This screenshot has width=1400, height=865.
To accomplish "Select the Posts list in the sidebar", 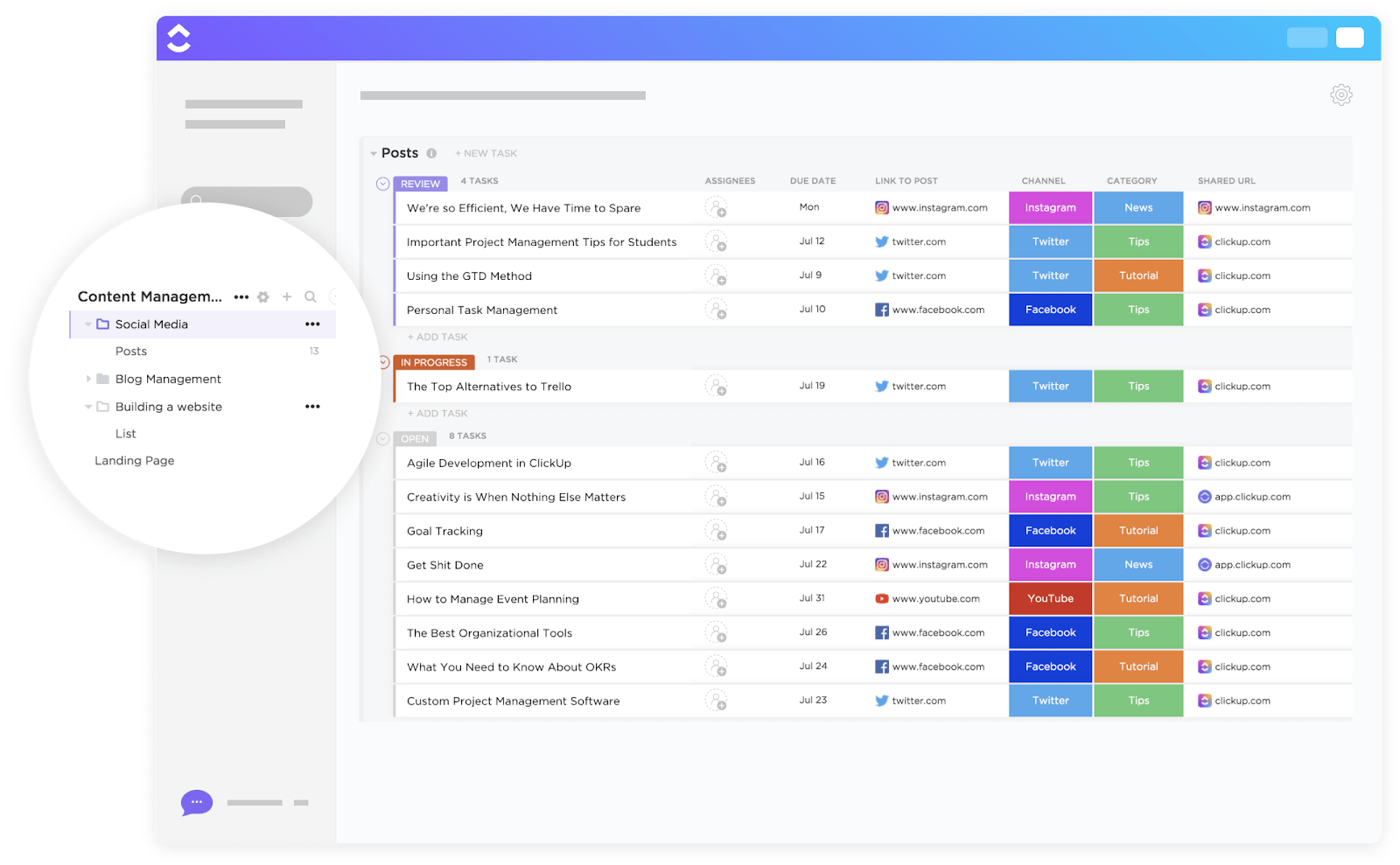I will pos(130,351).
